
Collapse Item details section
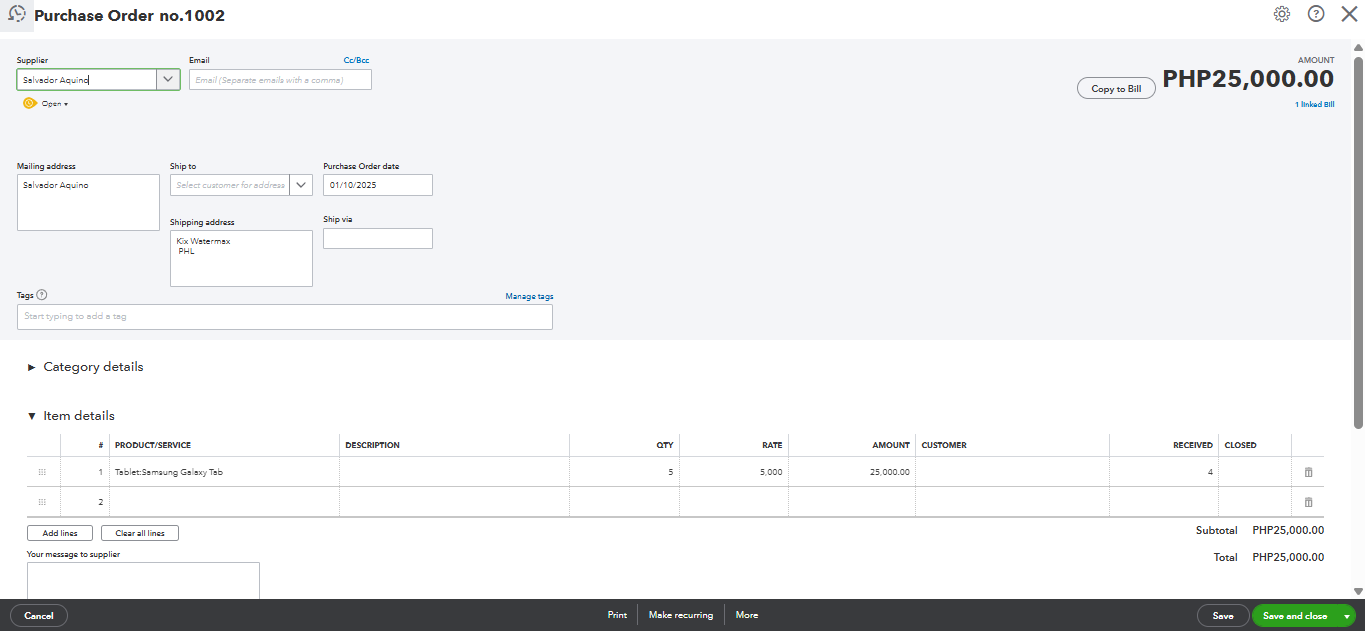click(32, 416)
